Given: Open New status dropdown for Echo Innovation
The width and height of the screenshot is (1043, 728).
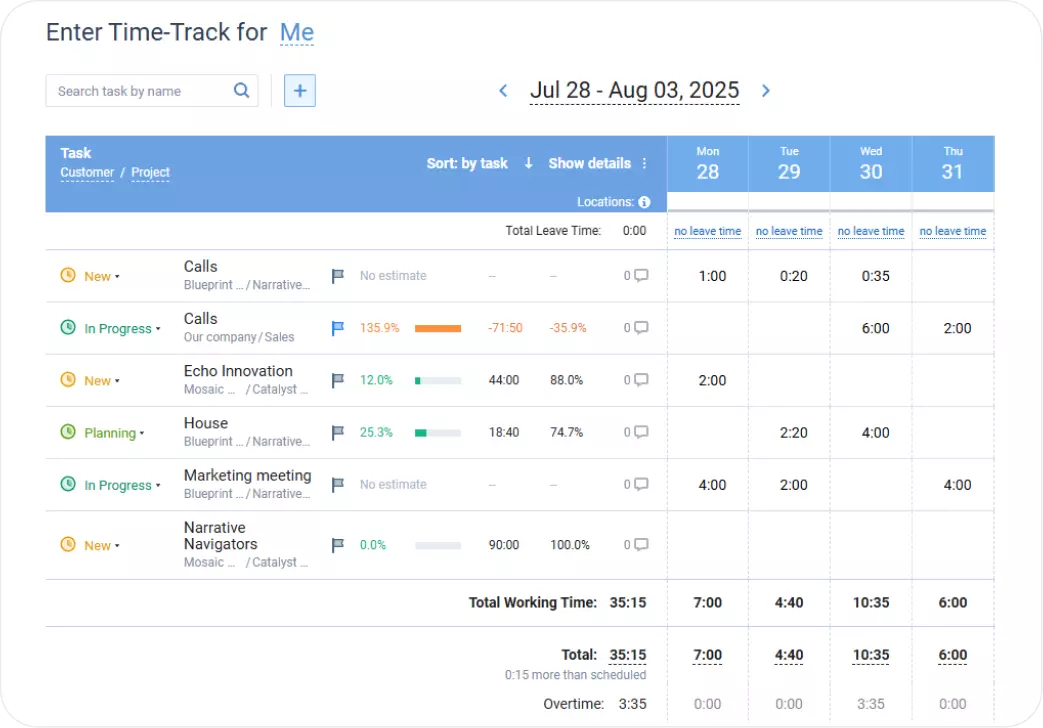Looking at the screenshot, I should point(102,381).
